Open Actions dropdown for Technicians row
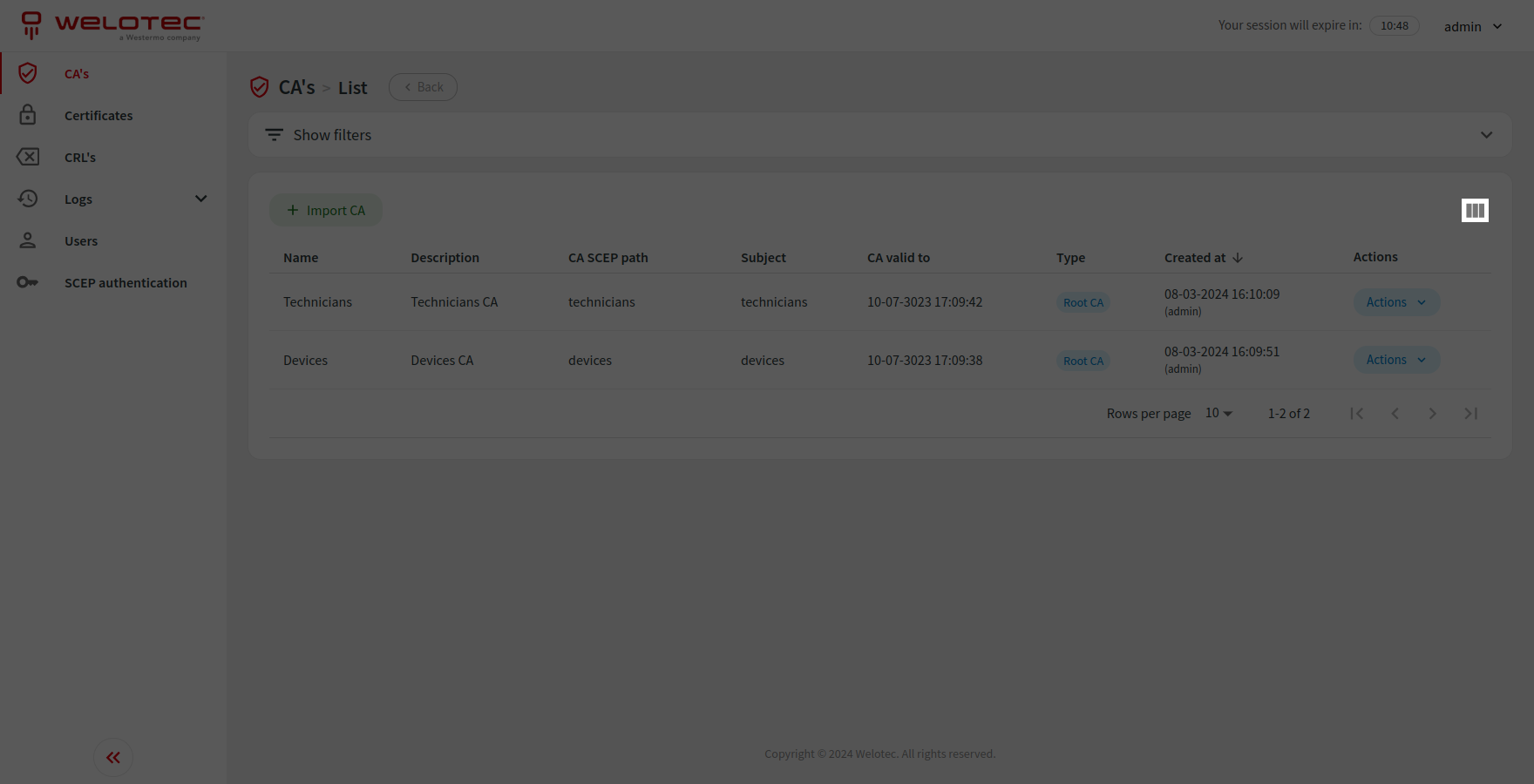 1395,302
